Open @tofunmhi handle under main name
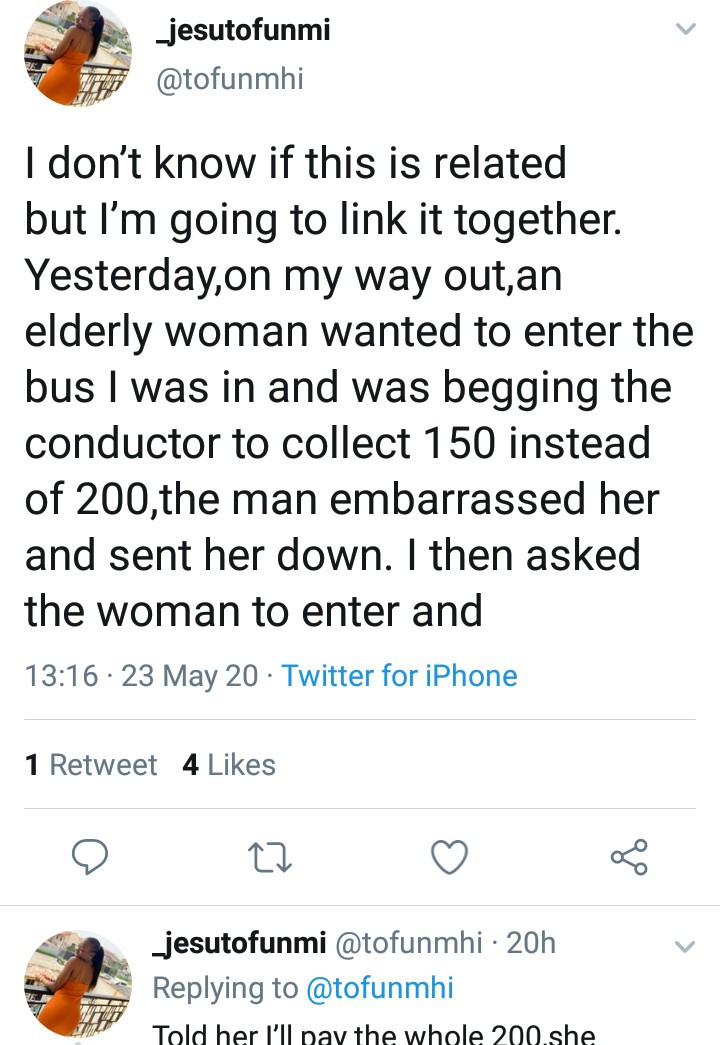720x1045 pixels. [x=229, y=79]
